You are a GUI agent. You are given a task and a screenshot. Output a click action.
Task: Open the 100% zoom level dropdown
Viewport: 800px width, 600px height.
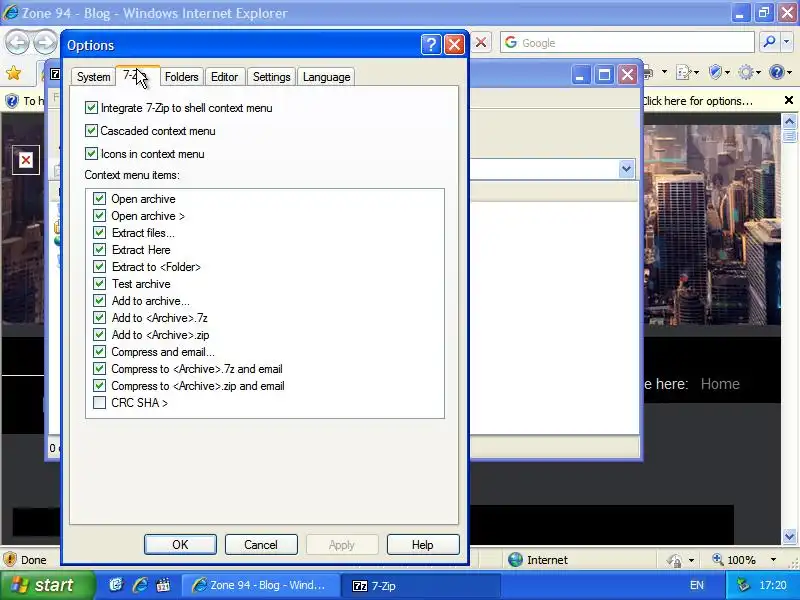tap(773, 560)
